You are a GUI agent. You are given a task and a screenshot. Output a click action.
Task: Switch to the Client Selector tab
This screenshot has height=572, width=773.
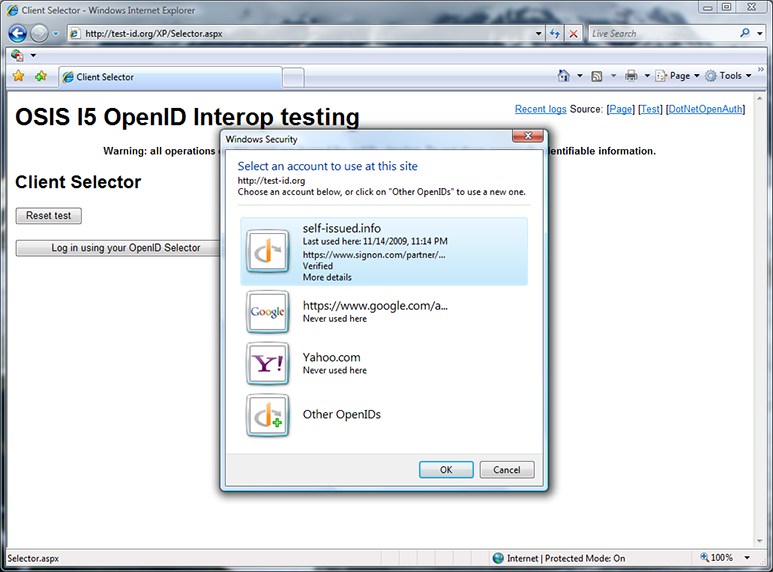[170, 77]
